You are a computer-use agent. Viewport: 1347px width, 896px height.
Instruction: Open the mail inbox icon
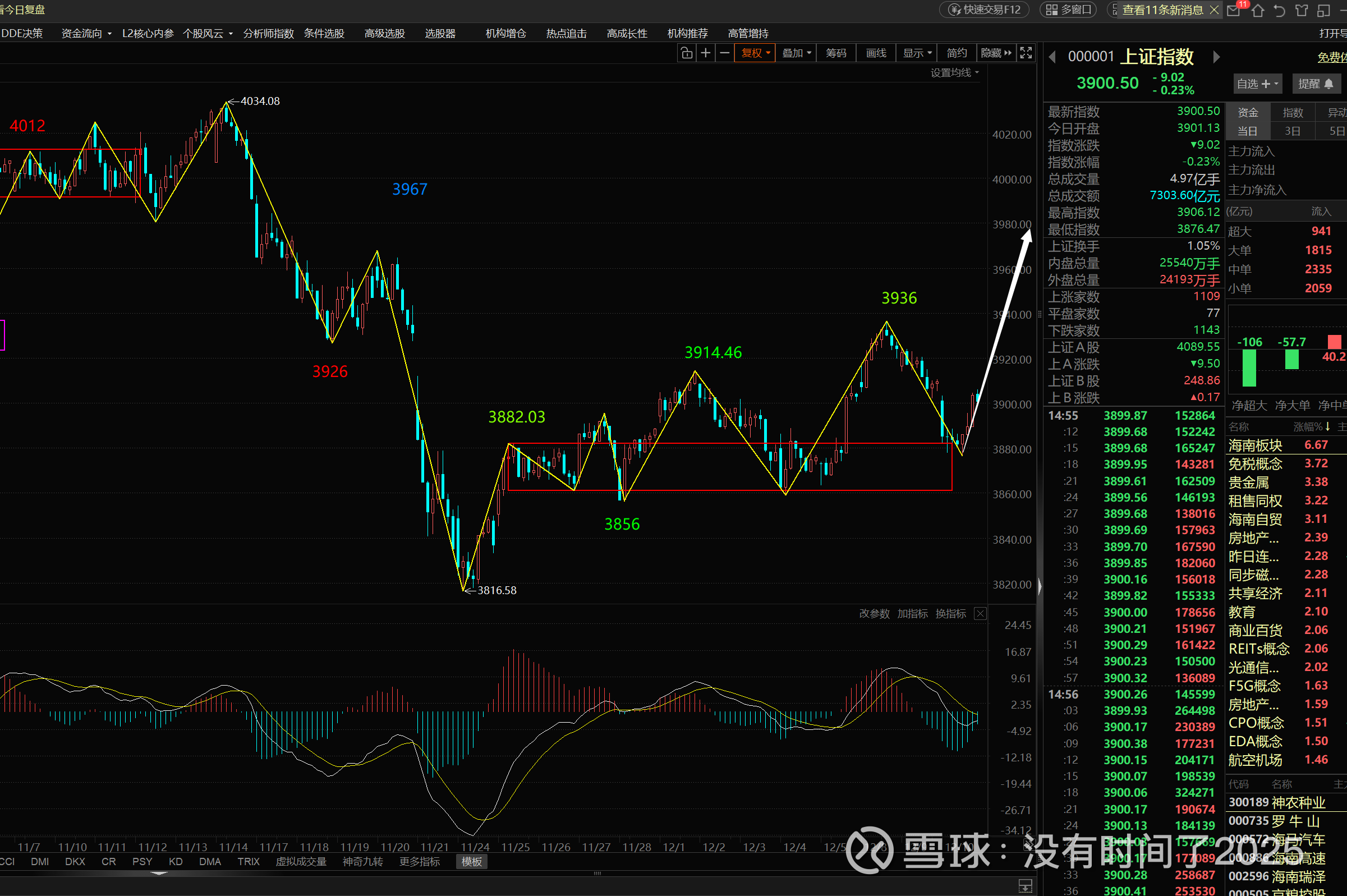click(x=1234, y=10)
